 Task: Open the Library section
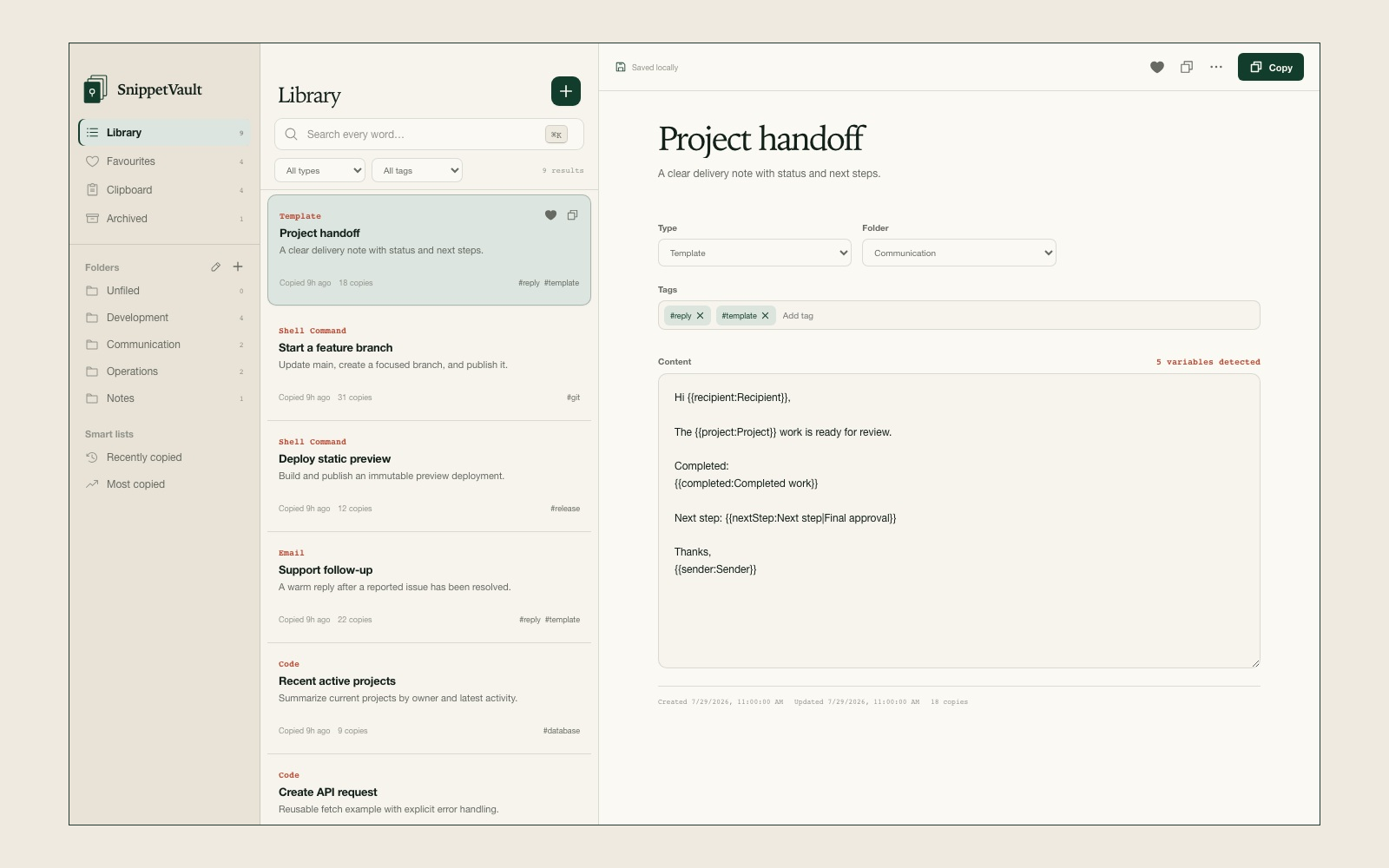(x=165, y=133)
